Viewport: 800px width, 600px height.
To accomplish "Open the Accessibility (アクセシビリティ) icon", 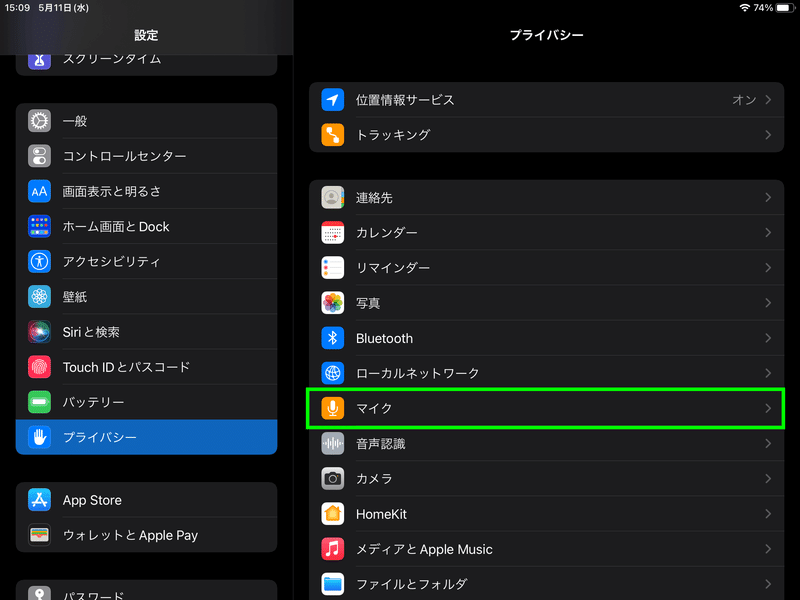I will 39,262.
